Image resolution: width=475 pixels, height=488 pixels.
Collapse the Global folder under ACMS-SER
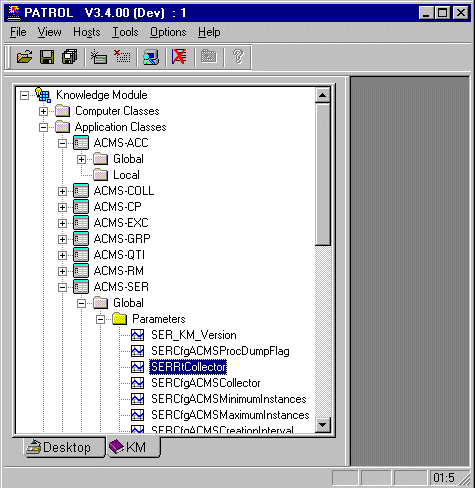[81, 303]
